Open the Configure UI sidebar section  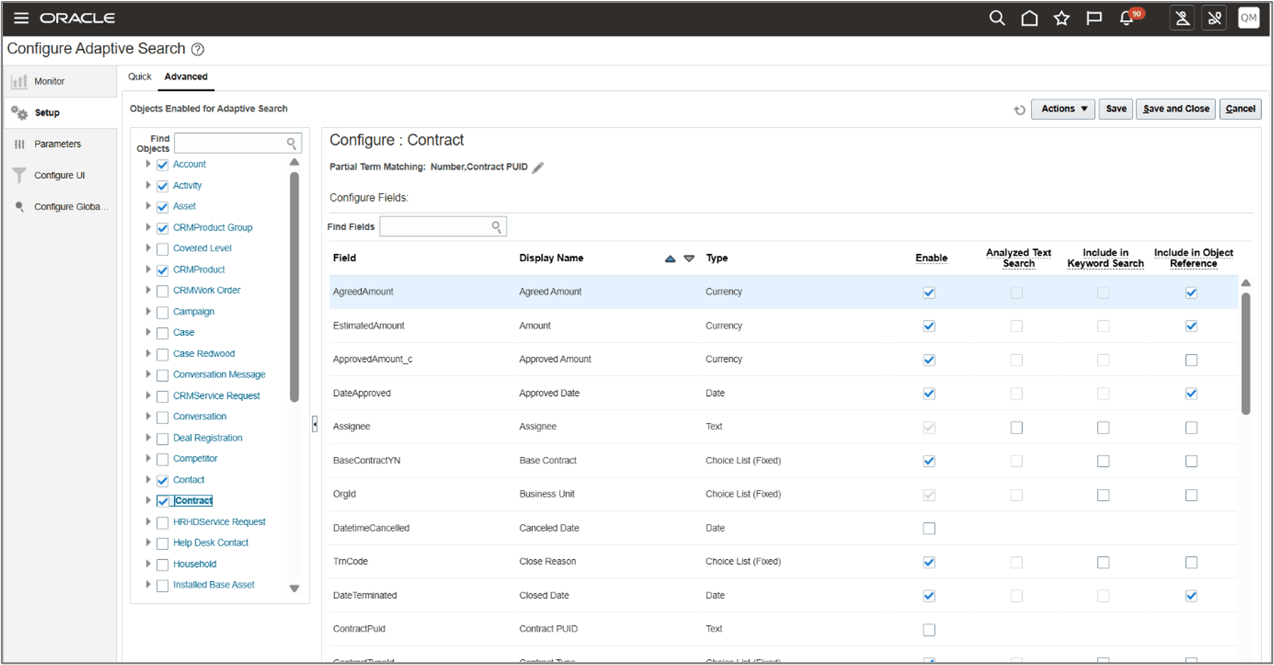coord(56,174)
